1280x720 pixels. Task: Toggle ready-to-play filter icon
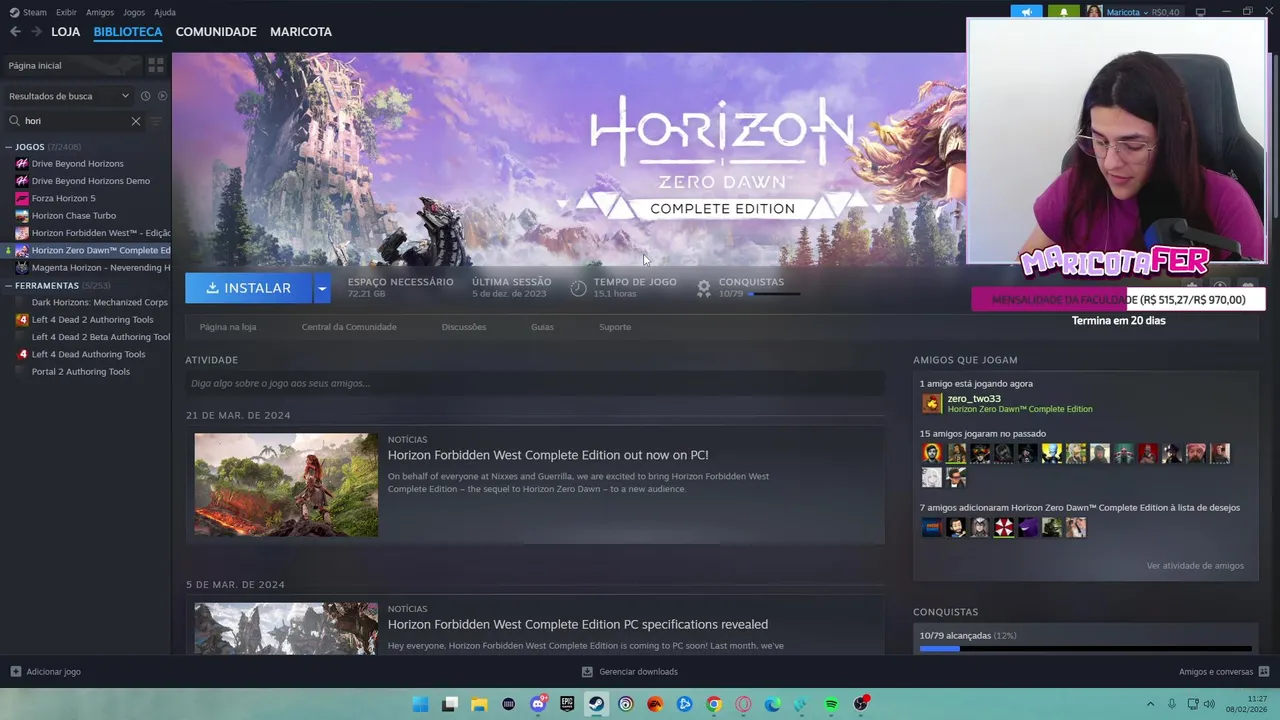pyautogui.click(x=162, y=96)
